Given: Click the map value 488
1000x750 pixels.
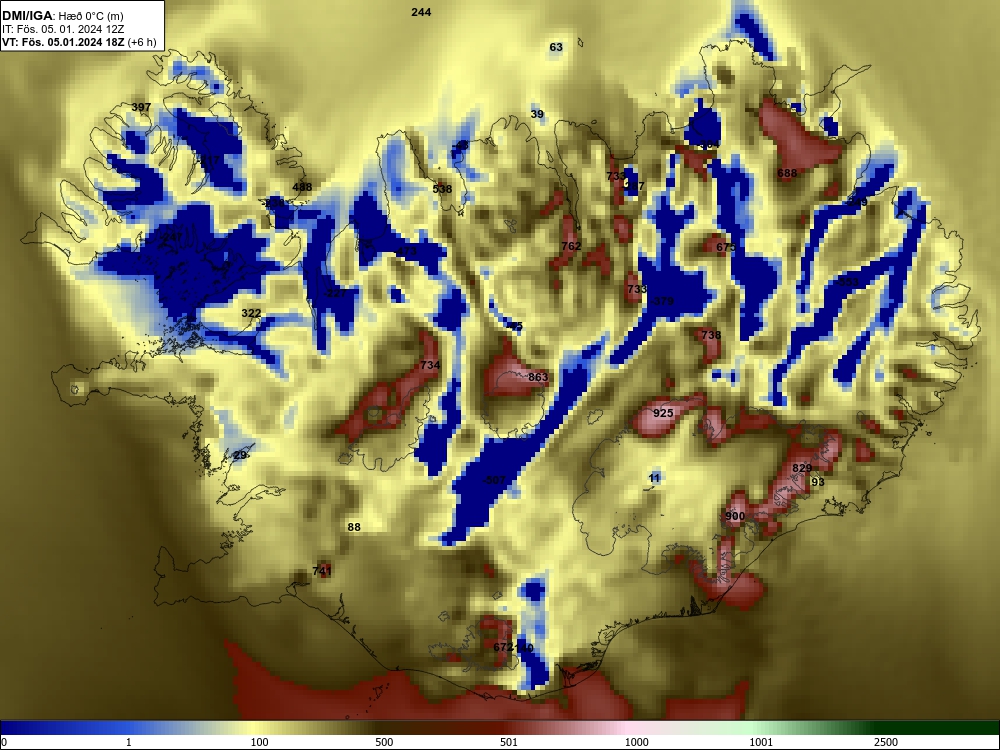Looking at the screenshot, I should pyautogui.click(x=302, y=187).
